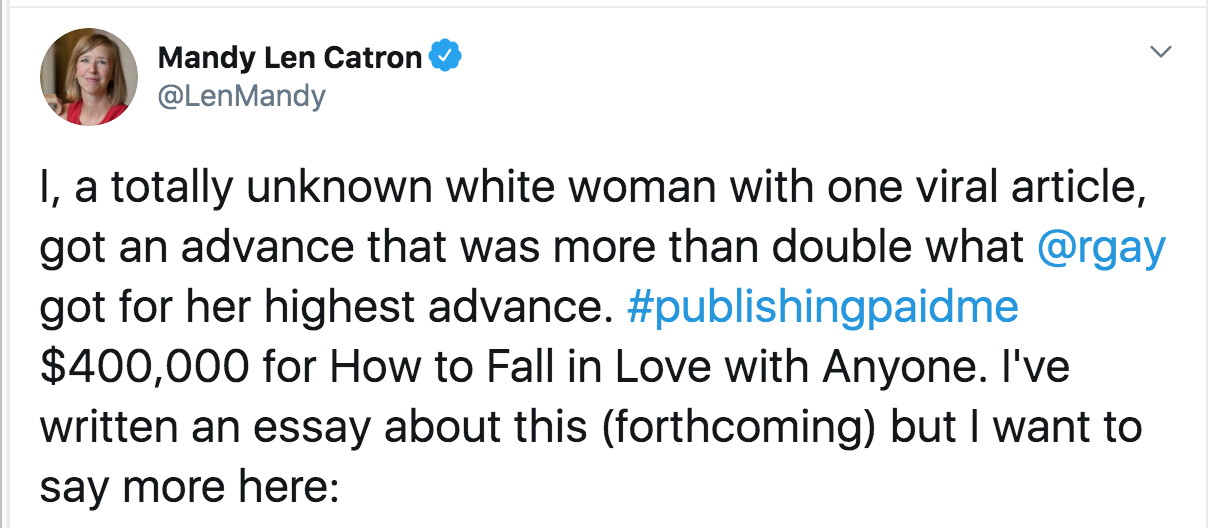This screenshot has height=528, width=1230.
Task: Click the blue verified badge
Action: pyautogui.click(x=444, y=57)
